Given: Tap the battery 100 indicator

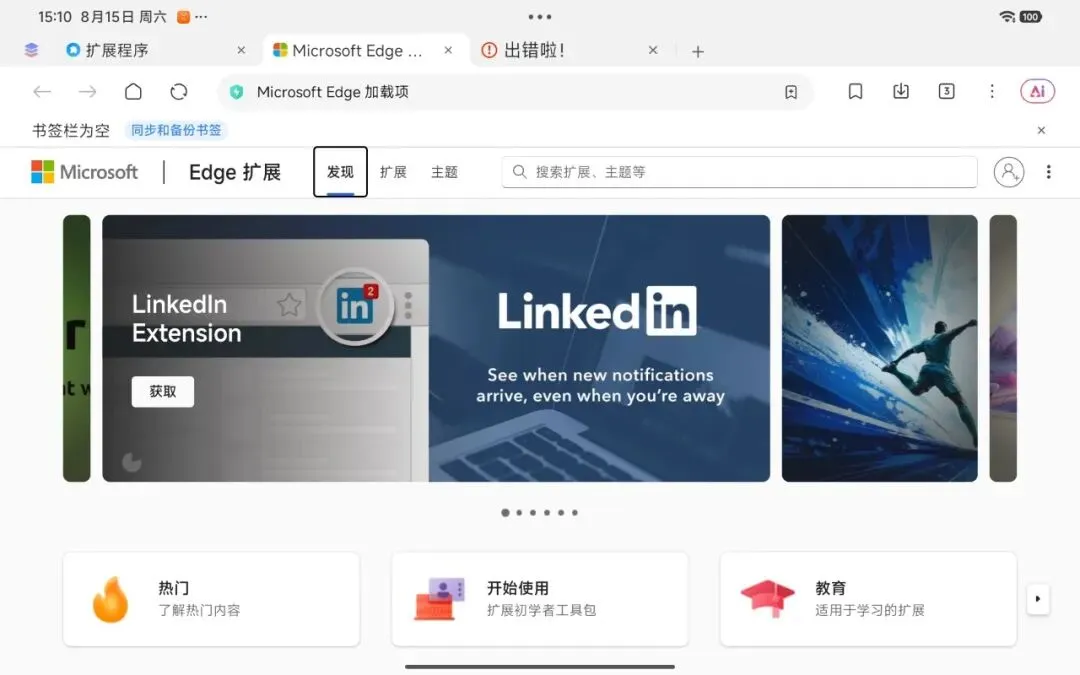Looking at the screenshot, I should point(1030,17).
